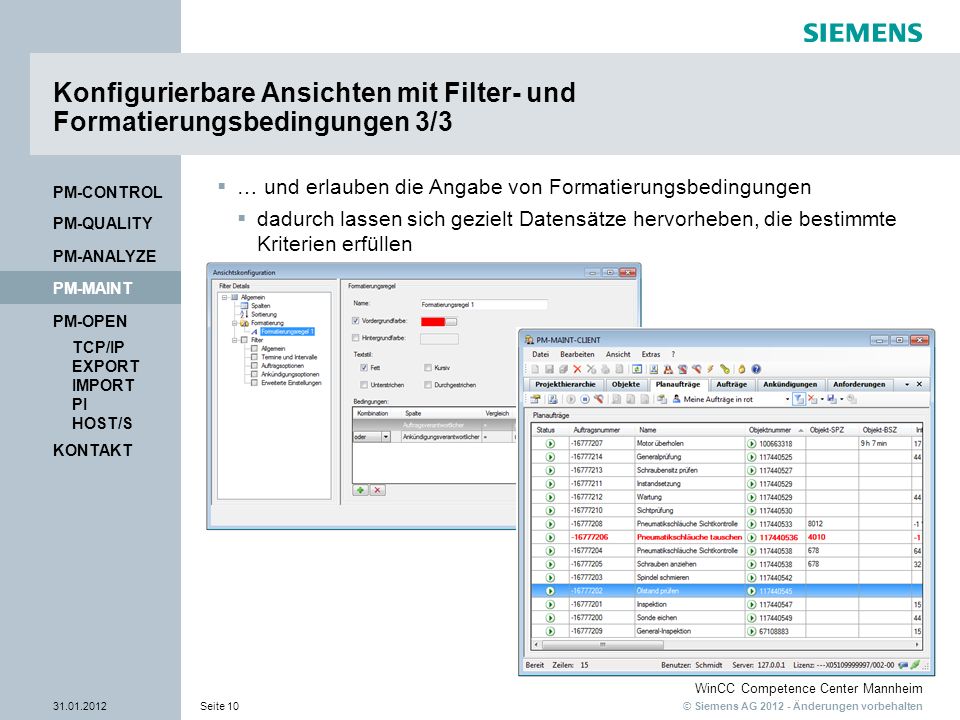Image resolution: width=960 pixels, height=720 pixels.
Task: Click the save view disk icon in the lower toolbar
Action: point(832,399)
